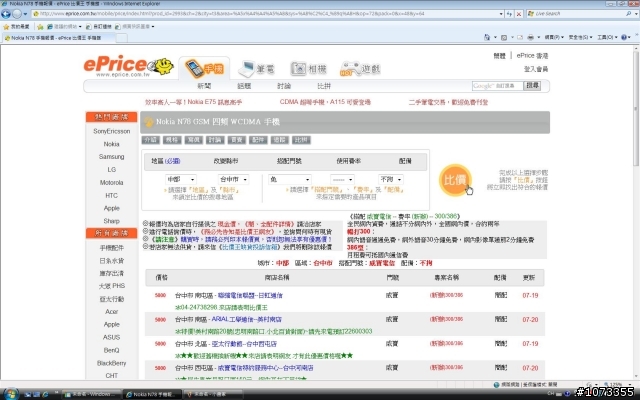Click the IE forward arrow button
This screenshot has height=400, width=640.
click(17, 14)
